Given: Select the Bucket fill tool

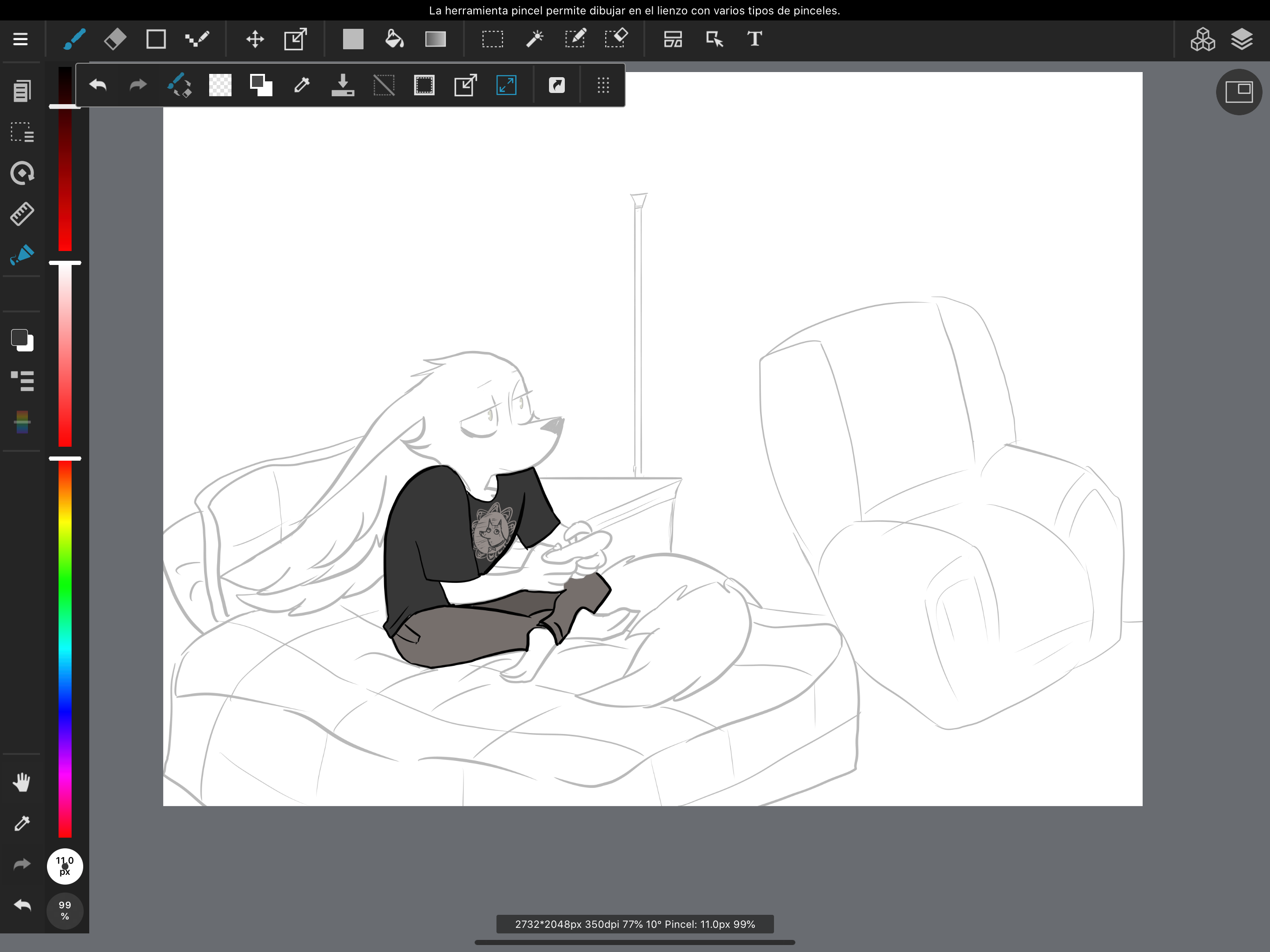Looking at the screenshot, I should pos(394,39).
